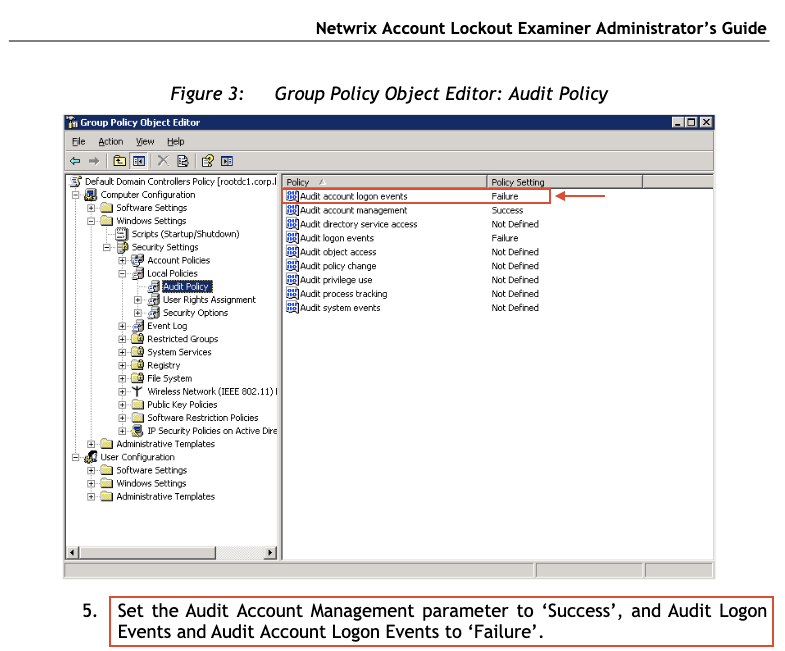785x651 pixels.
Task: Click right arrow of tree horizontal scrollbar
Action: [x=270, y=552]
